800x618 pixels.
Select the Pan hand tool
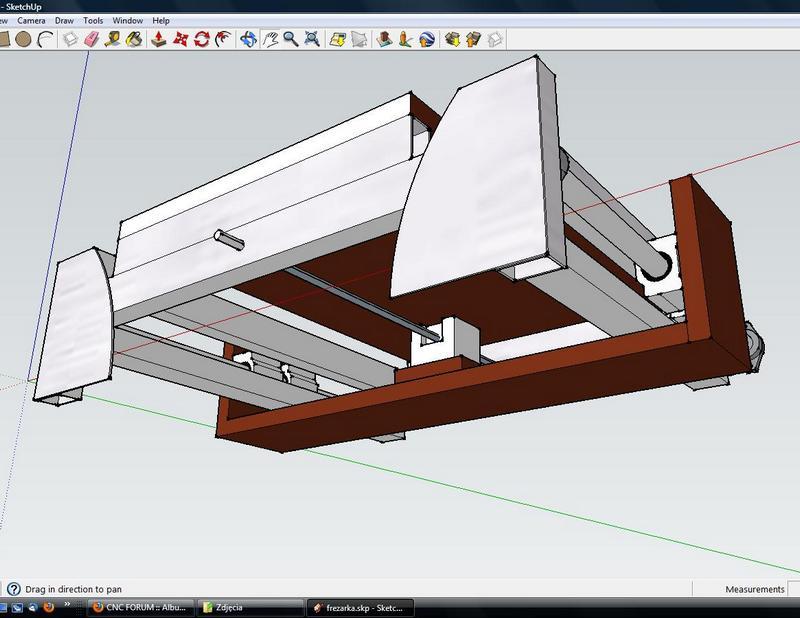[x=270, y=39]
